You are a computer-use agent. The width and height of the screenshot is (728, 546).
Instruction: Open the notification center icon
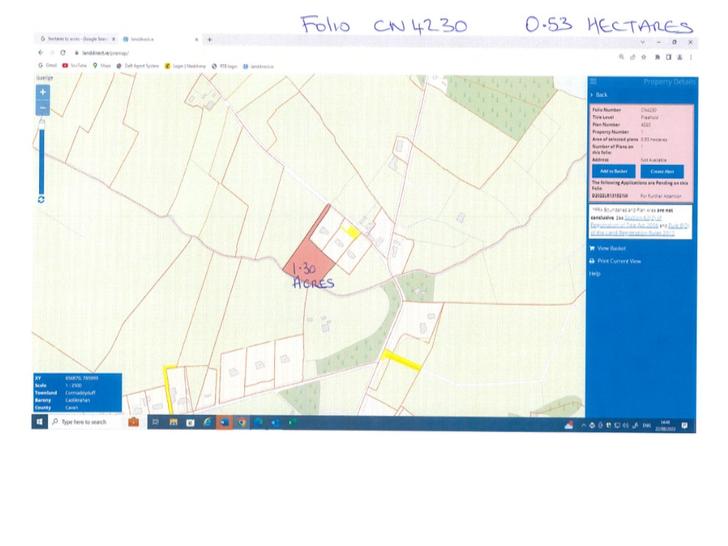coord(685,425)
